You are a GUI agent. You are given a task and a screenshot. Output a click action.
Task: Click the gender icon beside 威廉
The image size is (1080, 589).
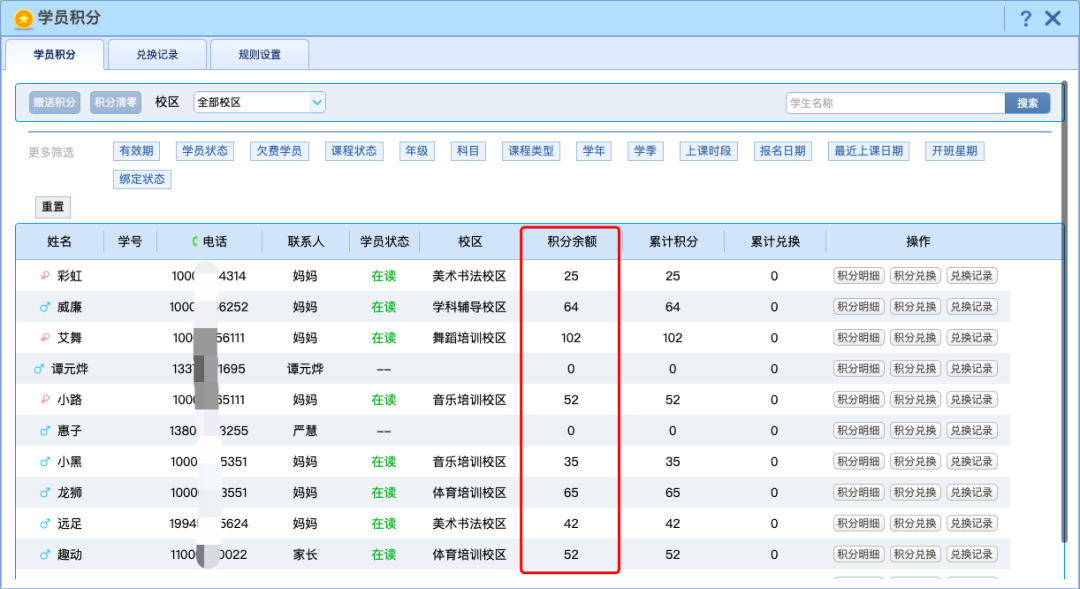(45, 307)
